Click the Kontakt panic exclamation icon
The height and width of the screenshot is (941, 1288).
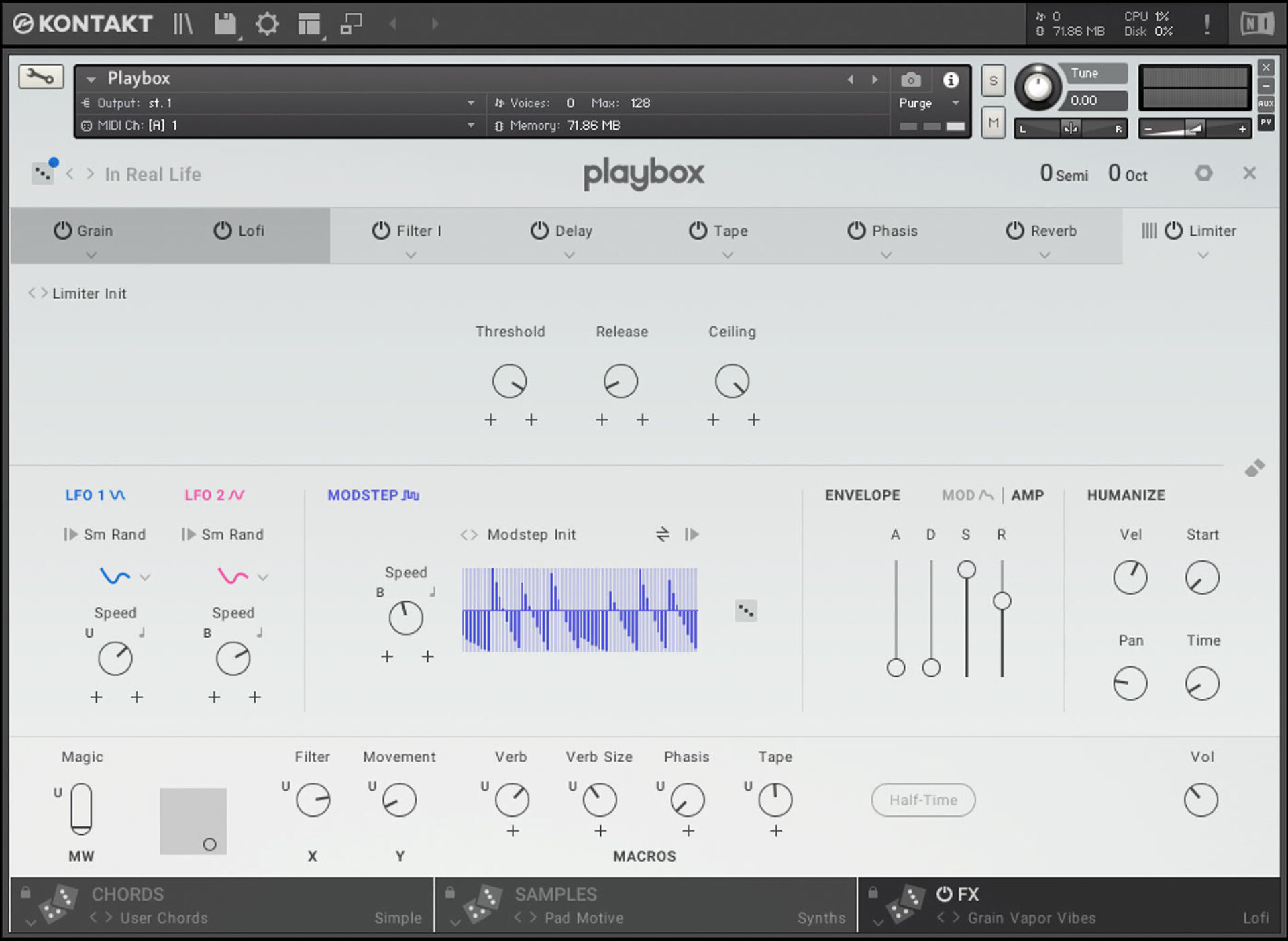[x=1207, y=24]
